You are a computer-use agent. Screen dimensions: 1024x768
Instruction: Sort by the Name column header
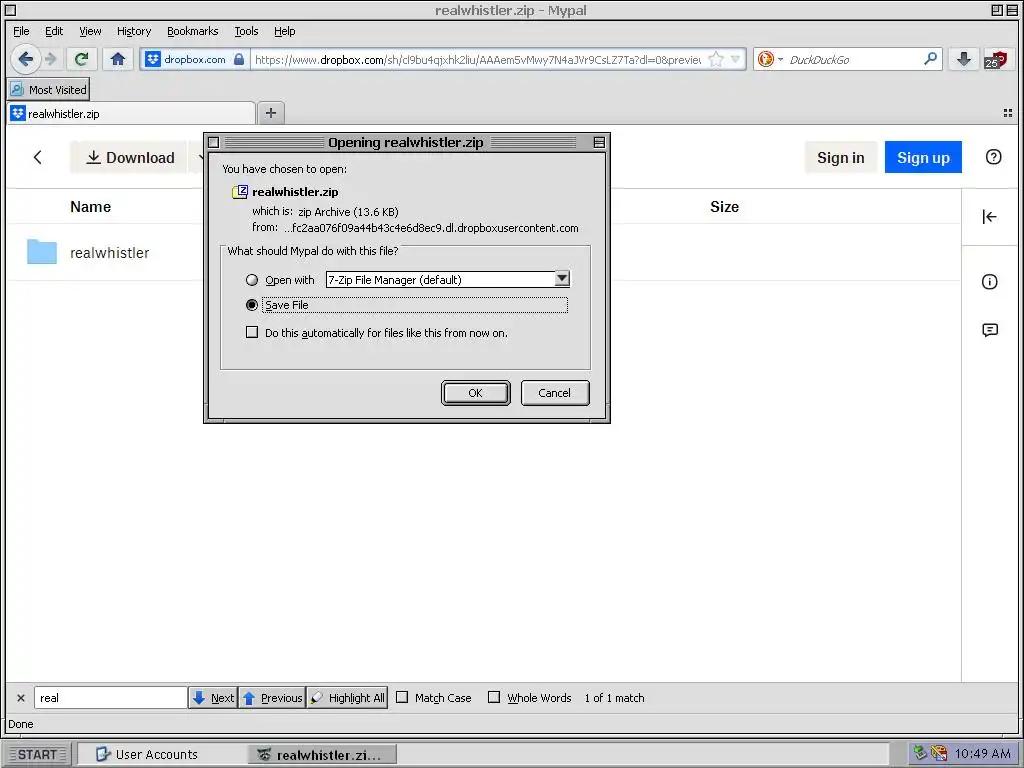90,207
